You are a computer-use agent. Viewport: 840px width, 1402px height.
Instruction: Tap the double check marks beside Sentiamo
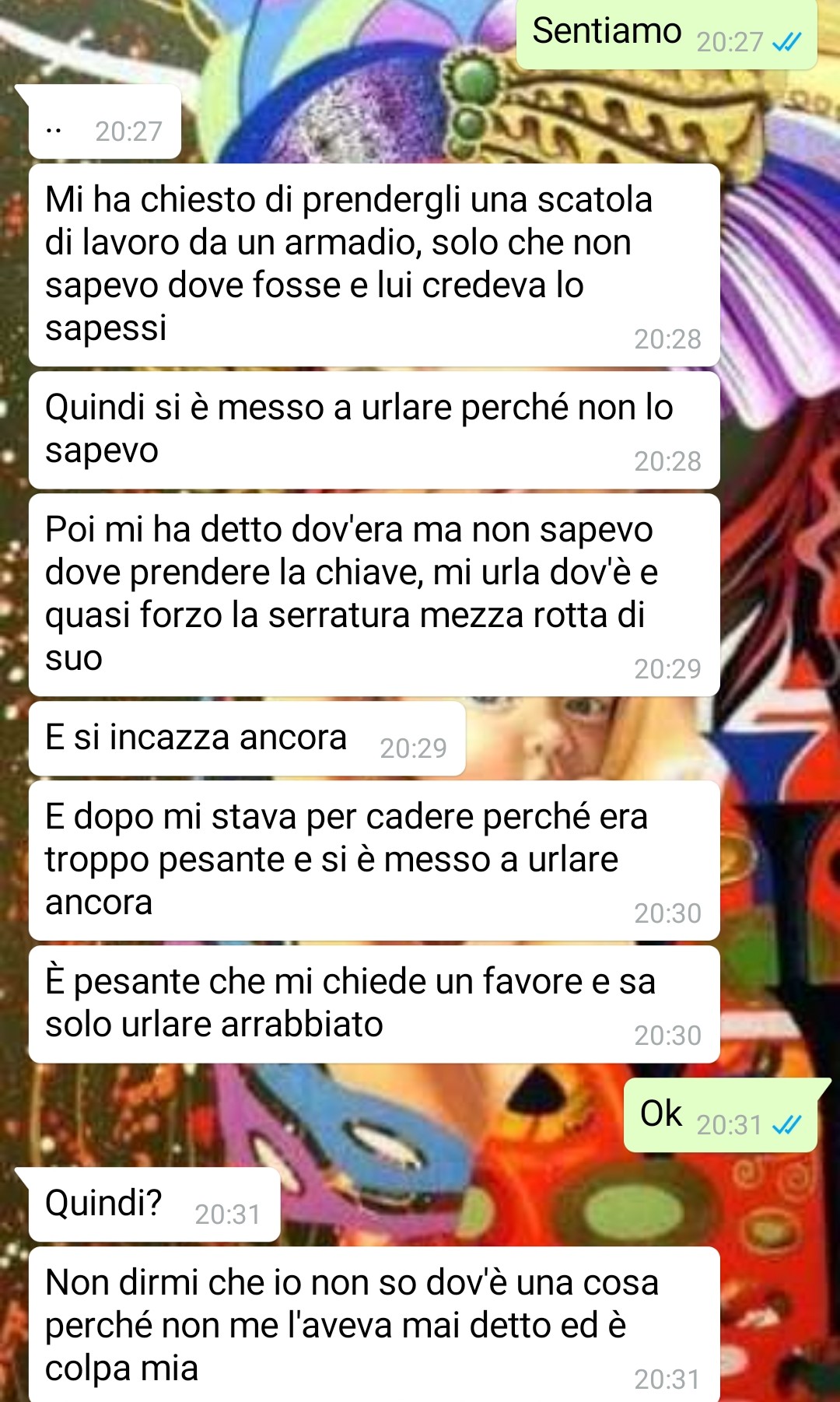(786, 42)
